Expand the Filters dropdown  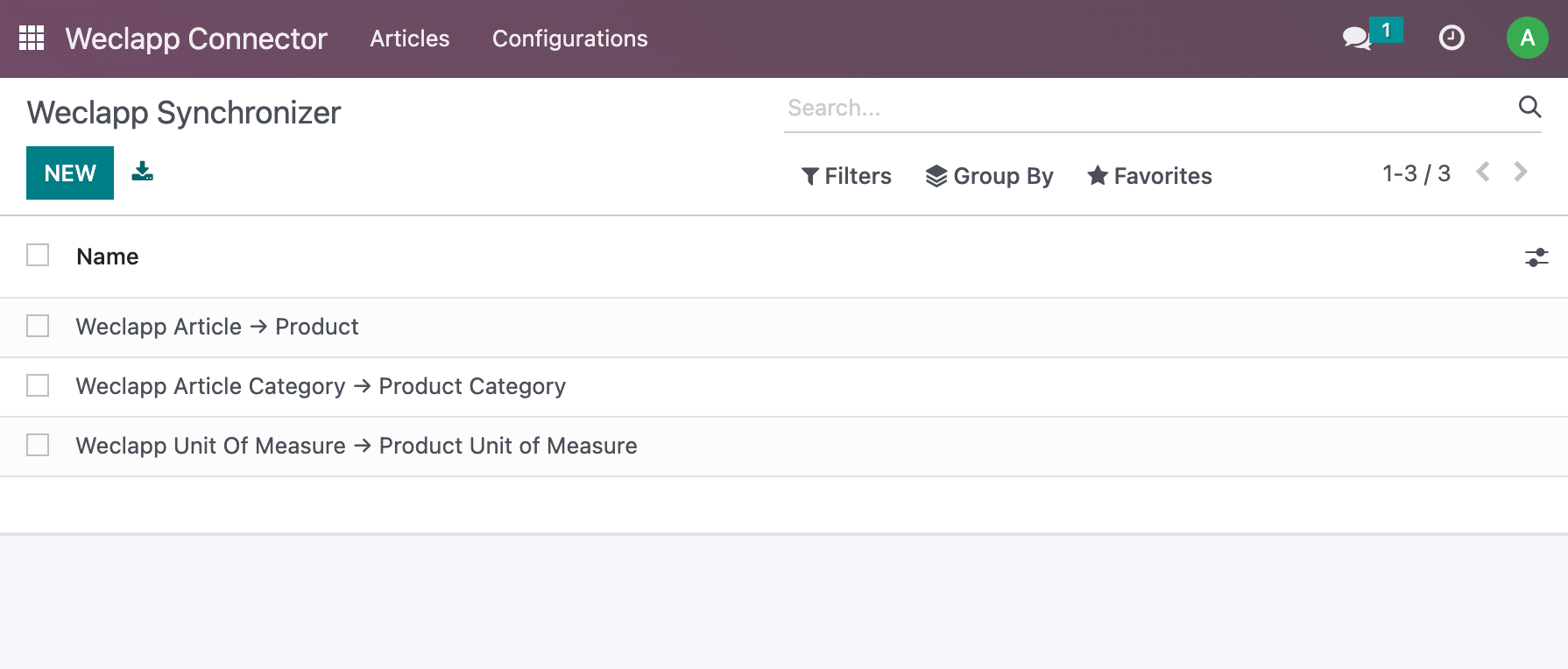click(x=846, y=176)
